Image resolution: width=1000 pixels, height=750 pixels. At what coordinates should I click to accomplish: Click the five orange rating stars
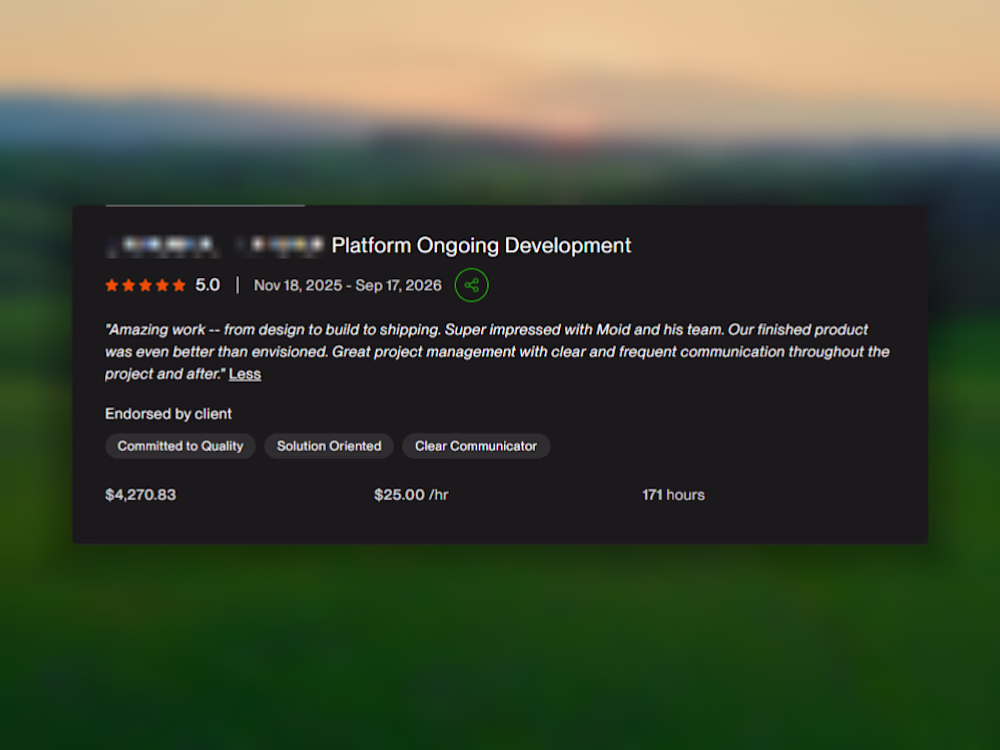pos(145,285)
